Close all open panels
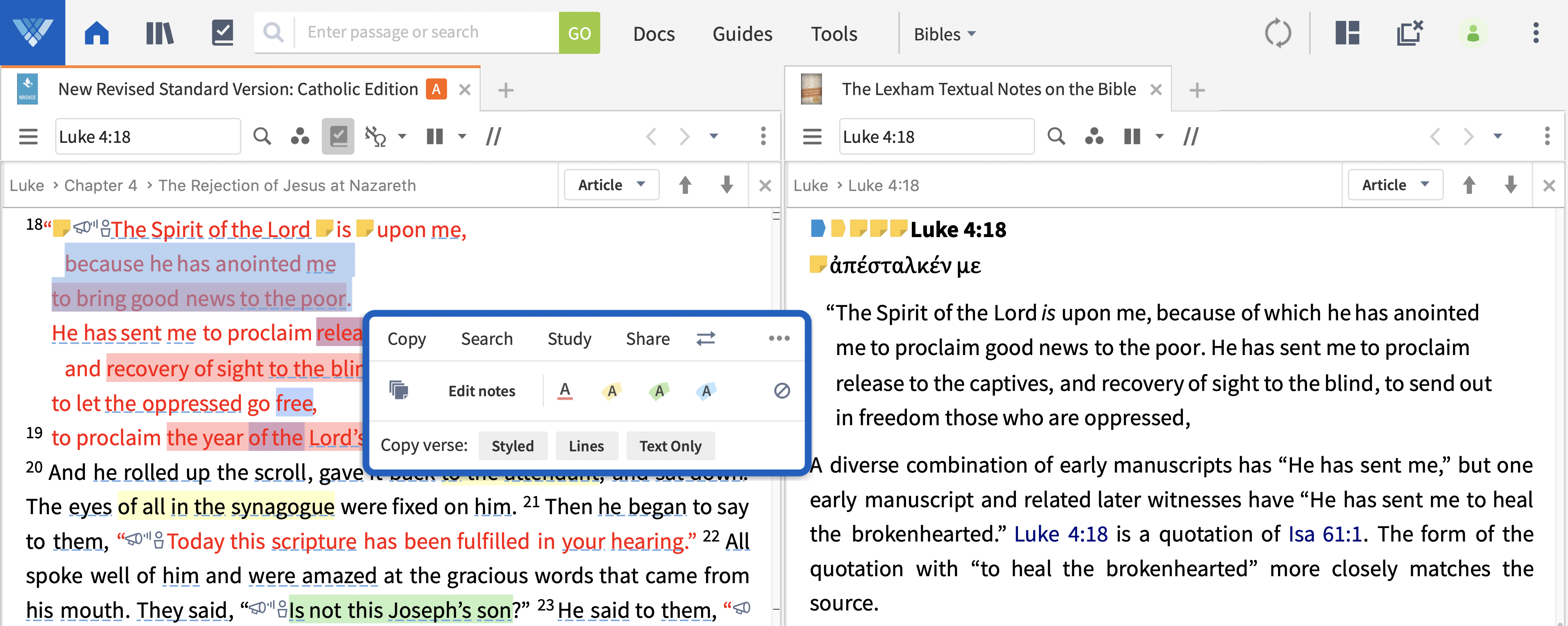Viewport: 1568px width, 626px height. [1409, 33]
